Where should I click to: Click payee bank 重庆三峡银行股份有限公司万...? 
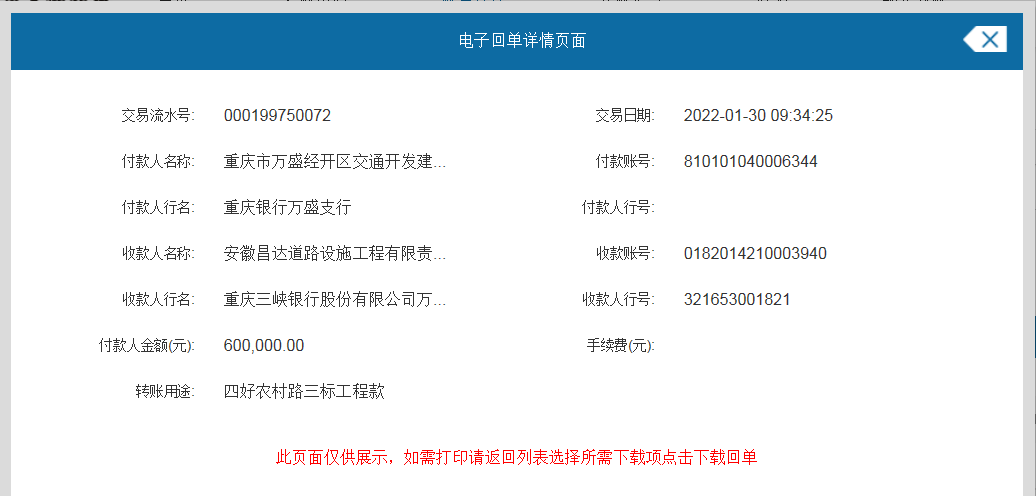(x=335, y=300)
